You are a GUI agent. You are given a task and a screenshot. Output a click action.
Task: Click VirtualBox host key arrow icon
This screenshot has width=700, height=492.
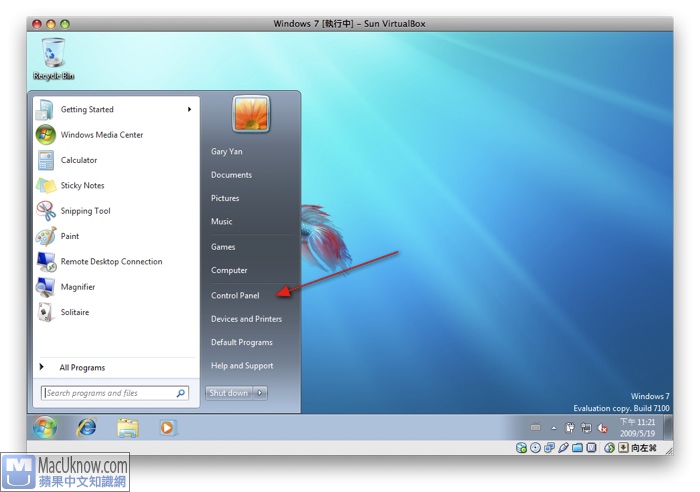click(623, 447)
